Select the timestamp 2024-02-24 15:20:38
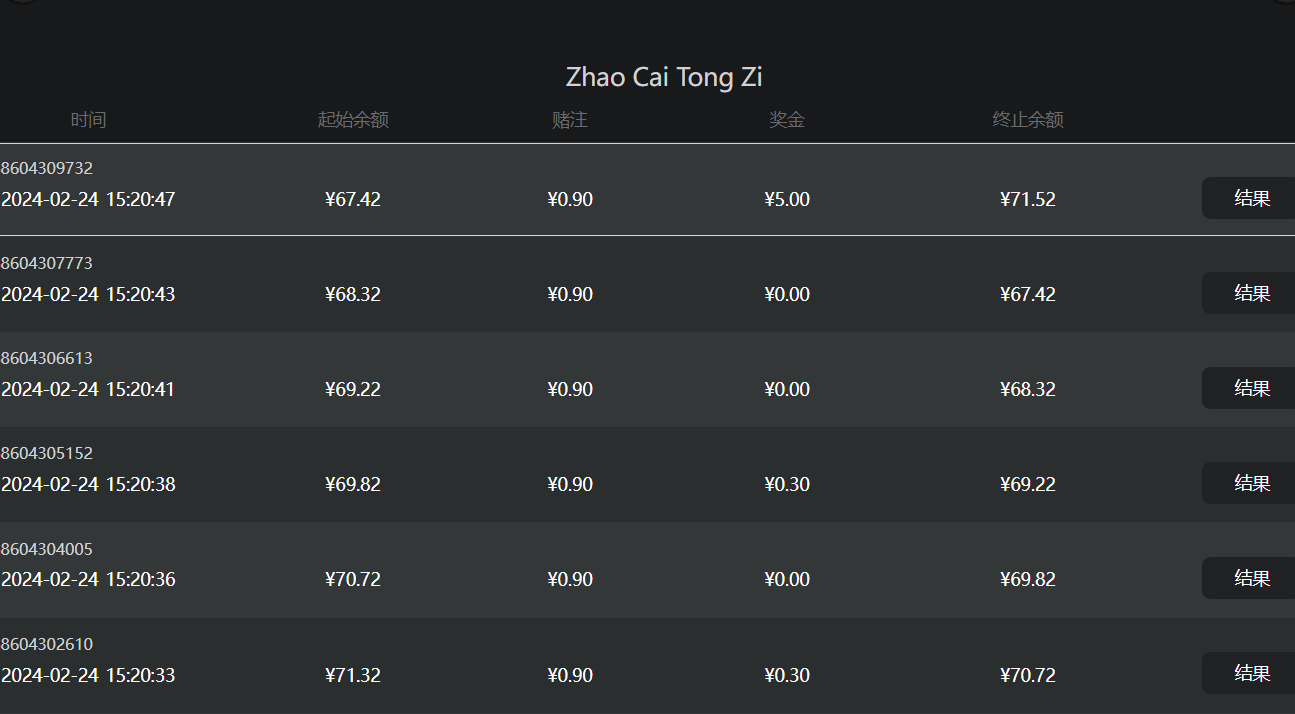The height and width of the screenshot is (714, 1295). click(88, 484)
